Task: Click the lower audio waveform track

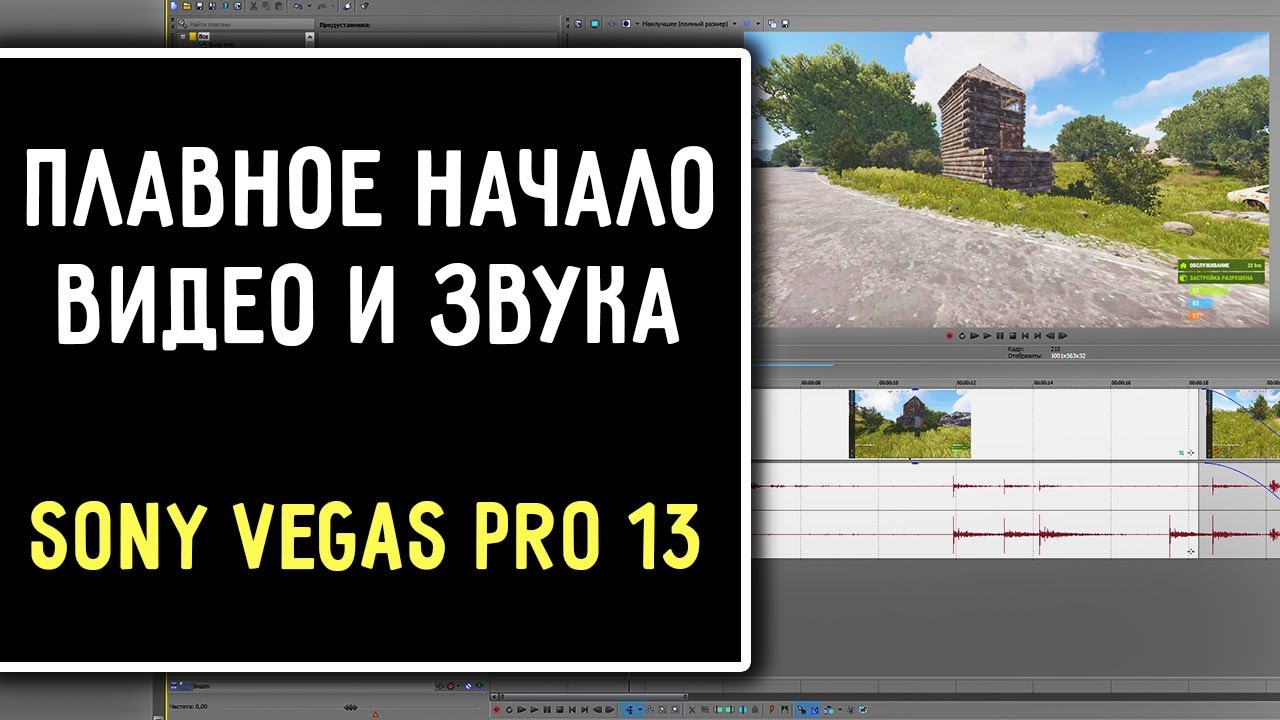Action: click(1015, 535)
